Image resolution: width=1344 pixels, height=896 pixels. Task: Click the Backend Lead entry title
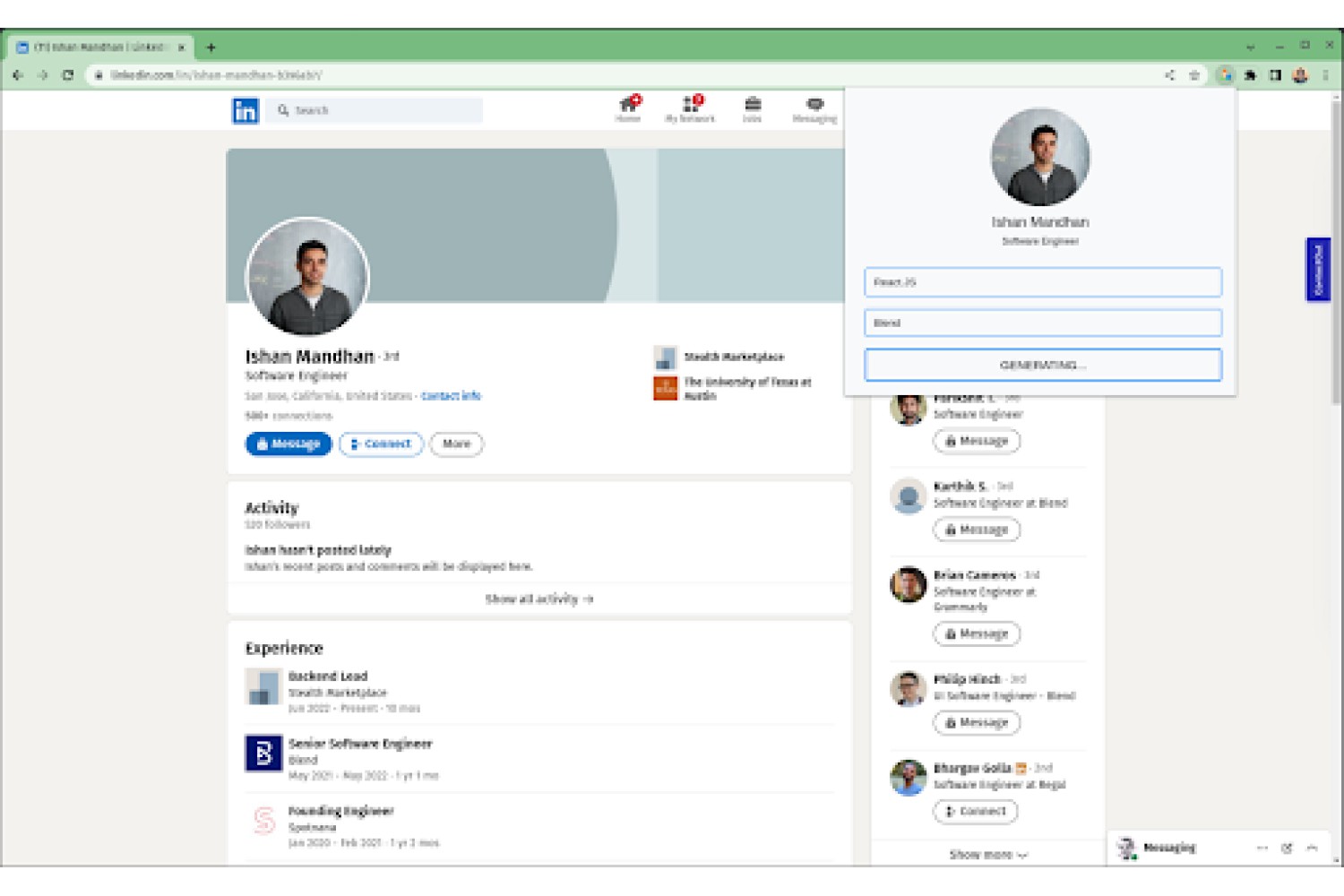point(328,676)
